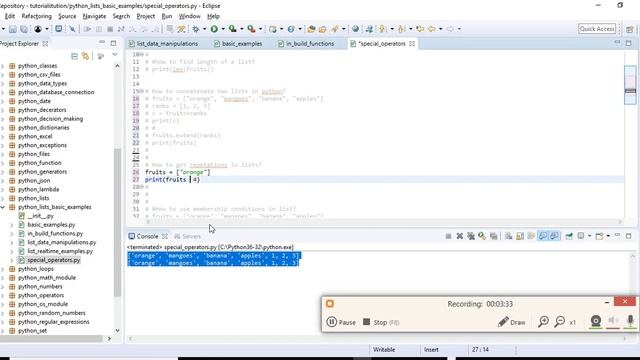This screenshot has height=360, width=640.
Task: Open special_operators.py in Project Explorer
Action: (53, 260)
